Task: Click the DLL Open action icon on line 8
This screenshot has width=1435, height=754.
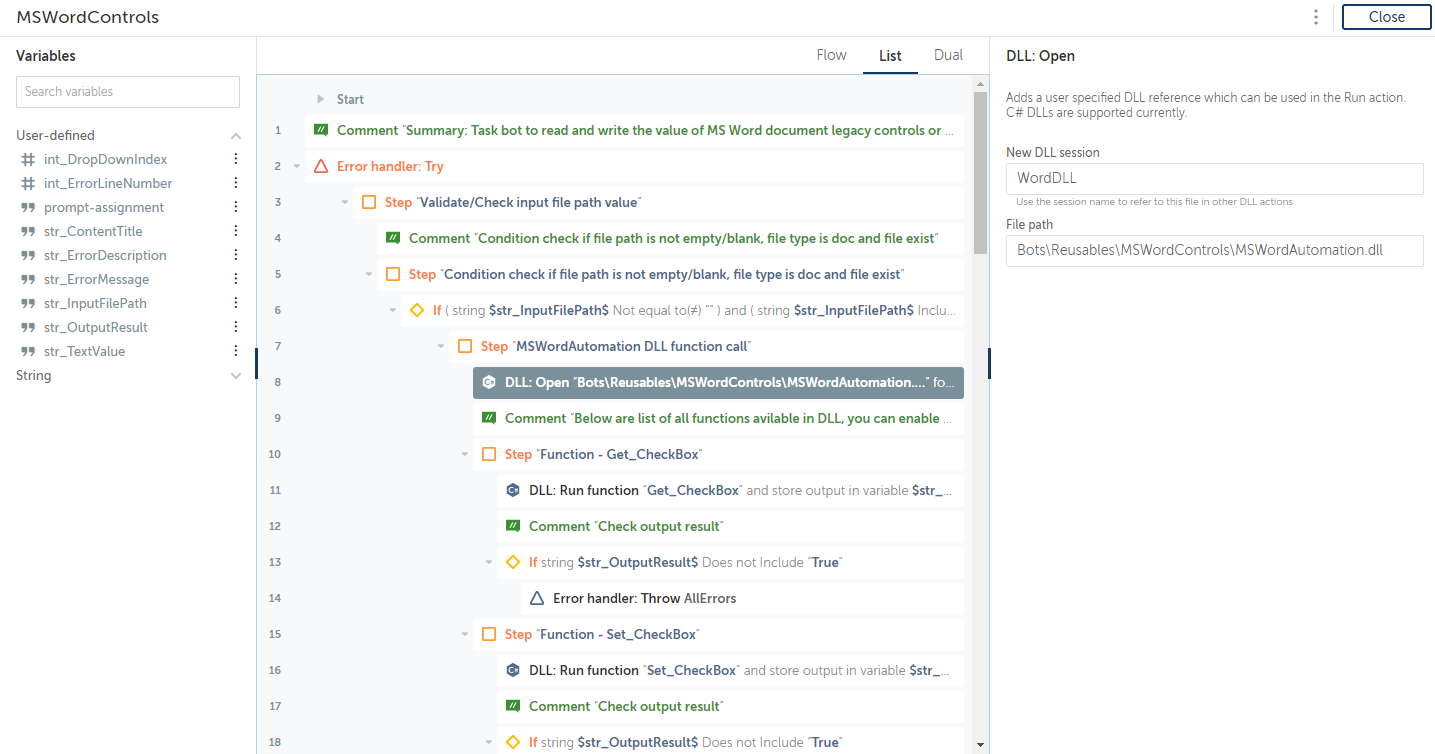Action: [x=489, y=382]
